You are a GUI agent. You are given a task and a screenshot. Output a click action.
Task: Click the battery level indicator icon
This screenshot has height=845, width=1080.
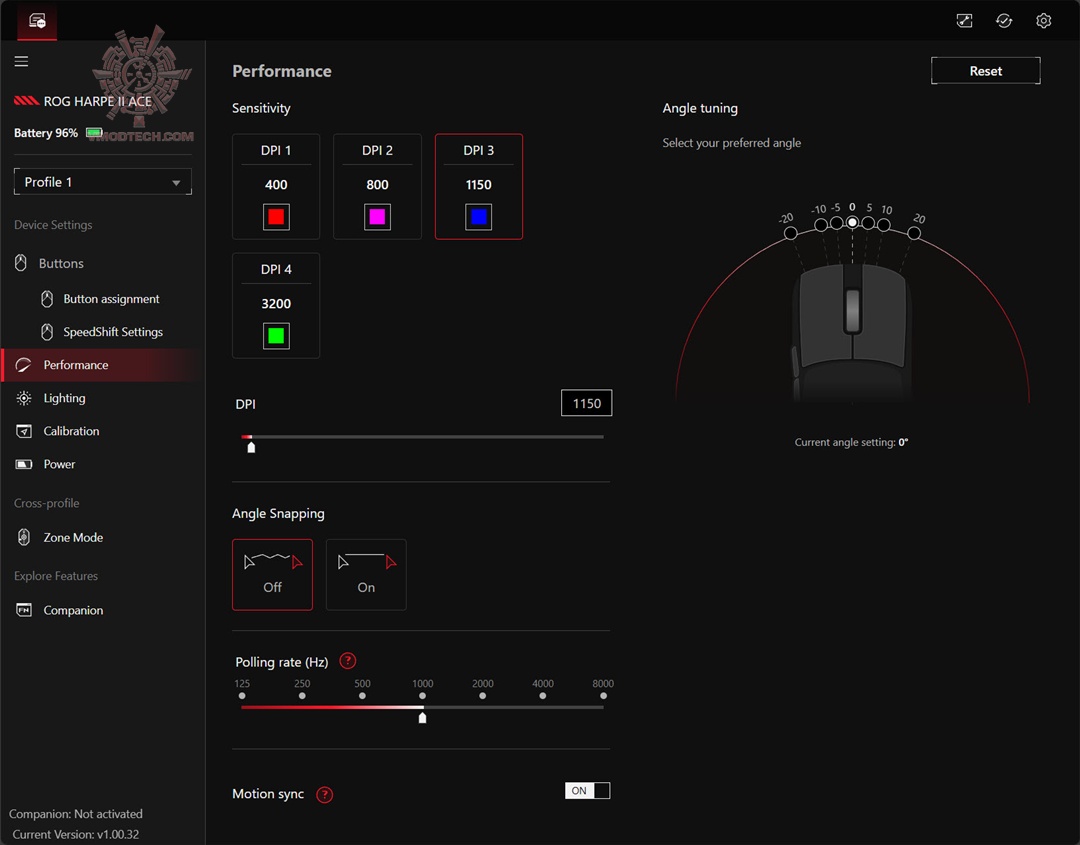click(94, 132)
